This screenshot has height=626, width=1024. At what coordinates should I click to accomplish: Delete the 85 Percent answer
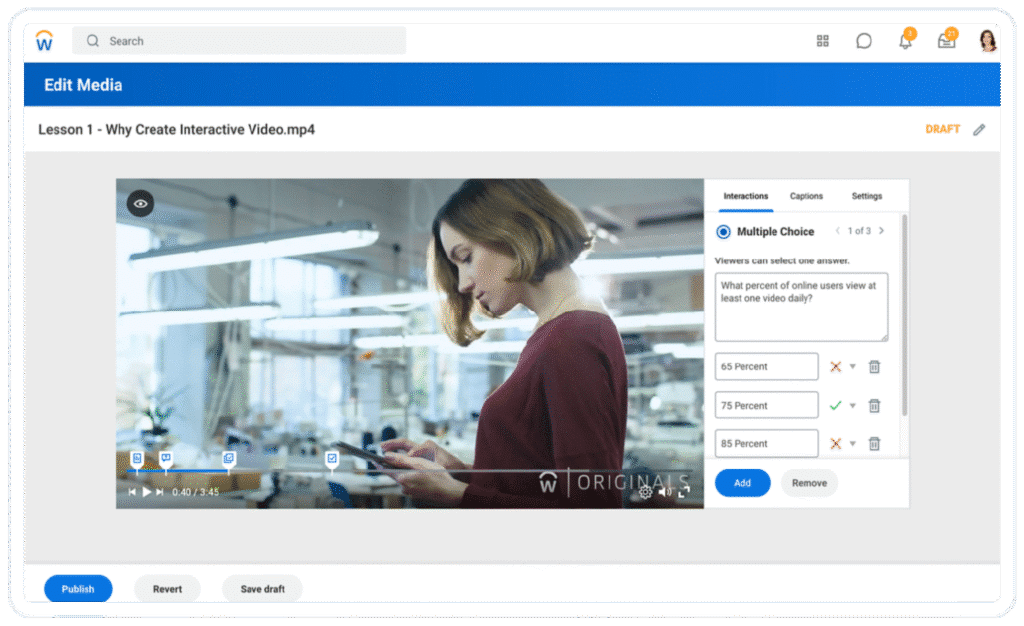point(874,444)
